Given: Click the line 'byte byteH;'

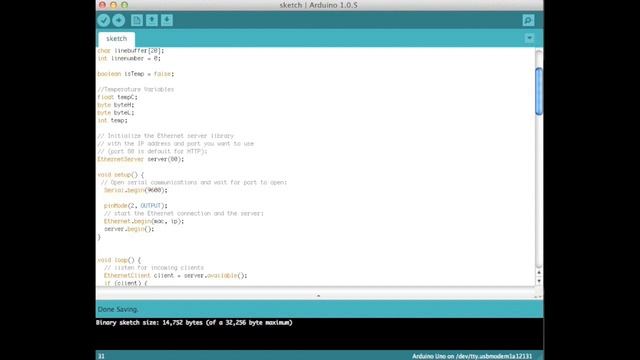Looking at the screenshot, I should (x=116, y=105).
